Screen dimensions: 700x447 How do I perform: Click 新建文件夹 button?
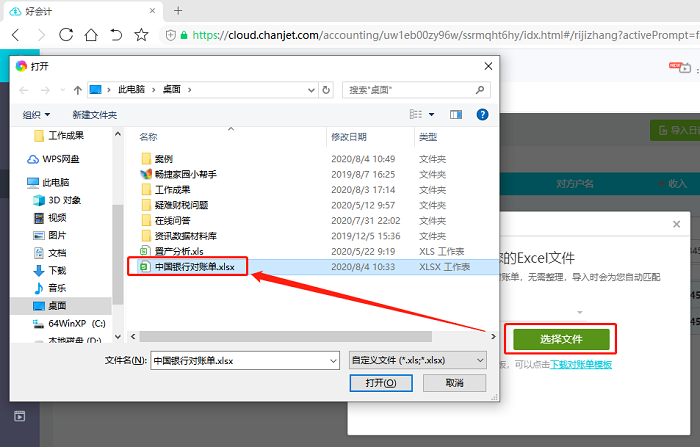click(95, 115)
